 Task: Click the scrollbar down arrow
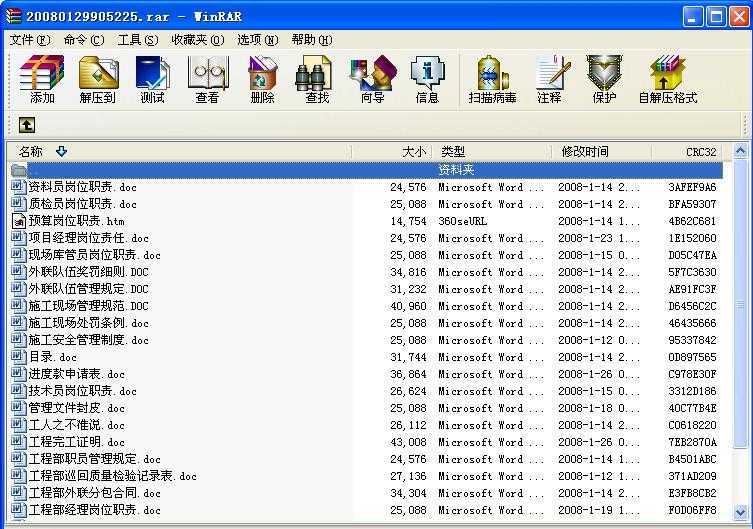coord(741,512)
